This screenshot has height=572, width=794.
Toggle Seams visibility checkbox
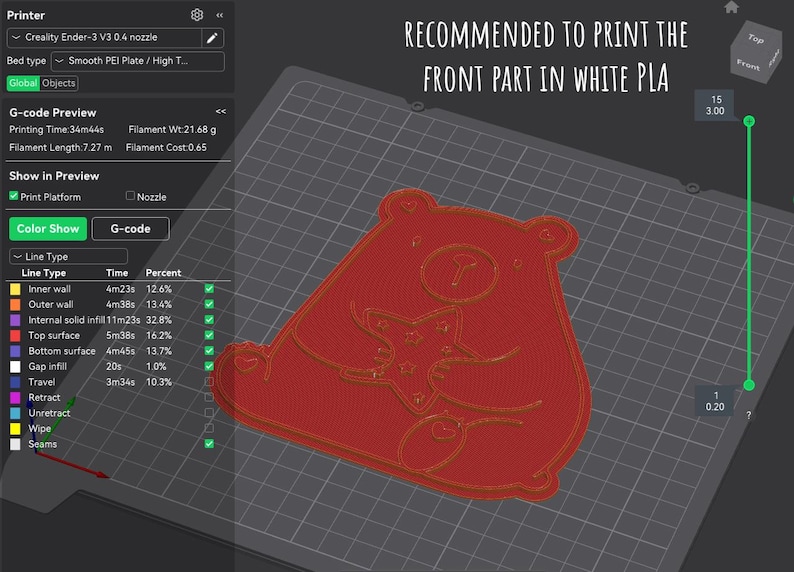coord(209,443)
